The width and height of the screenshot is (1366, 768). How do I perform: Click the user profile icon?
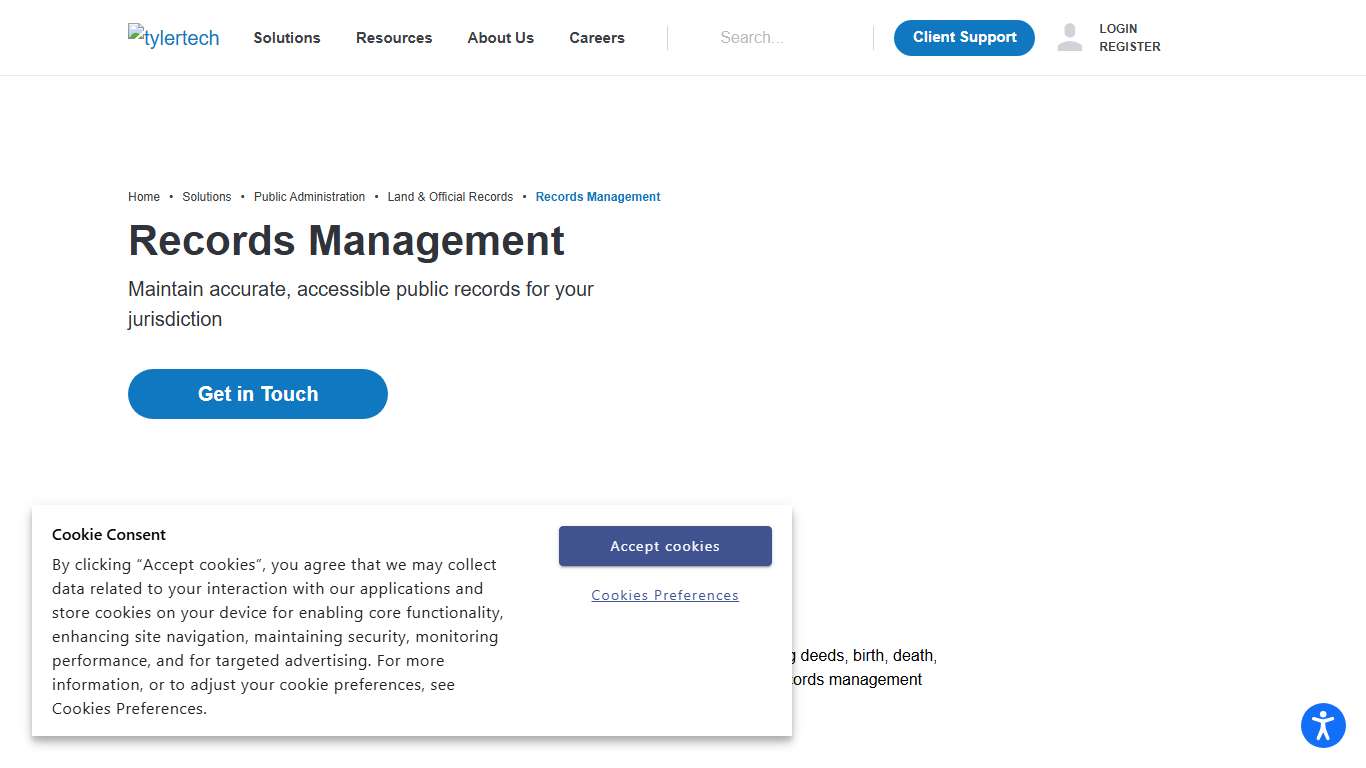pos(1069,37)
